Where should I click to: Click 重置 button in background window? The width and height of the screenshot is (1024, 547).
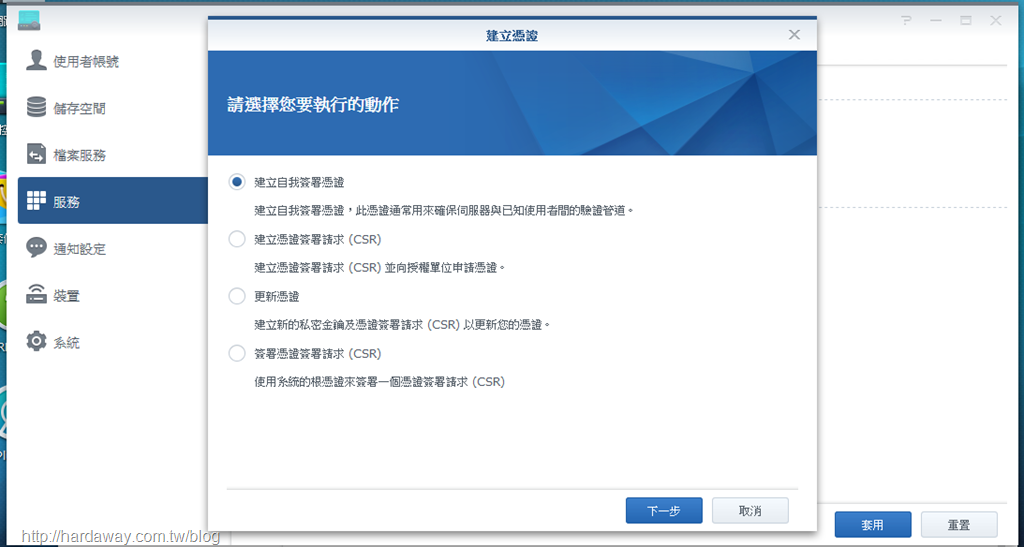(959, 525)
